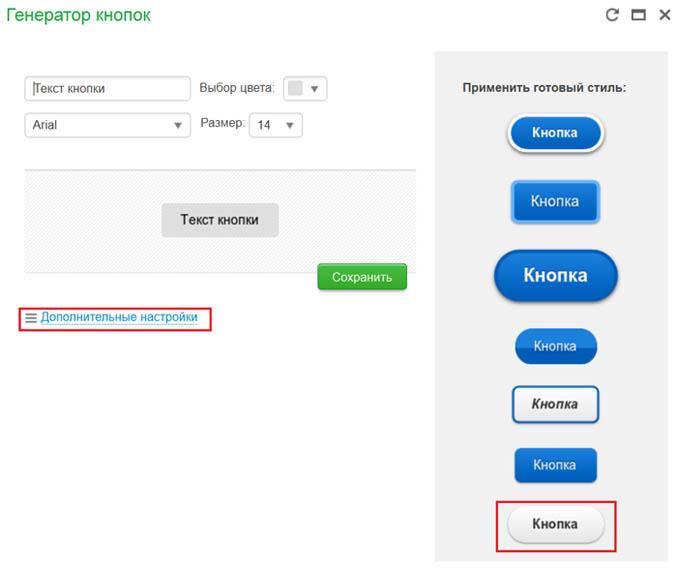Select the light gray pill Кнопка style

point(555,524)
